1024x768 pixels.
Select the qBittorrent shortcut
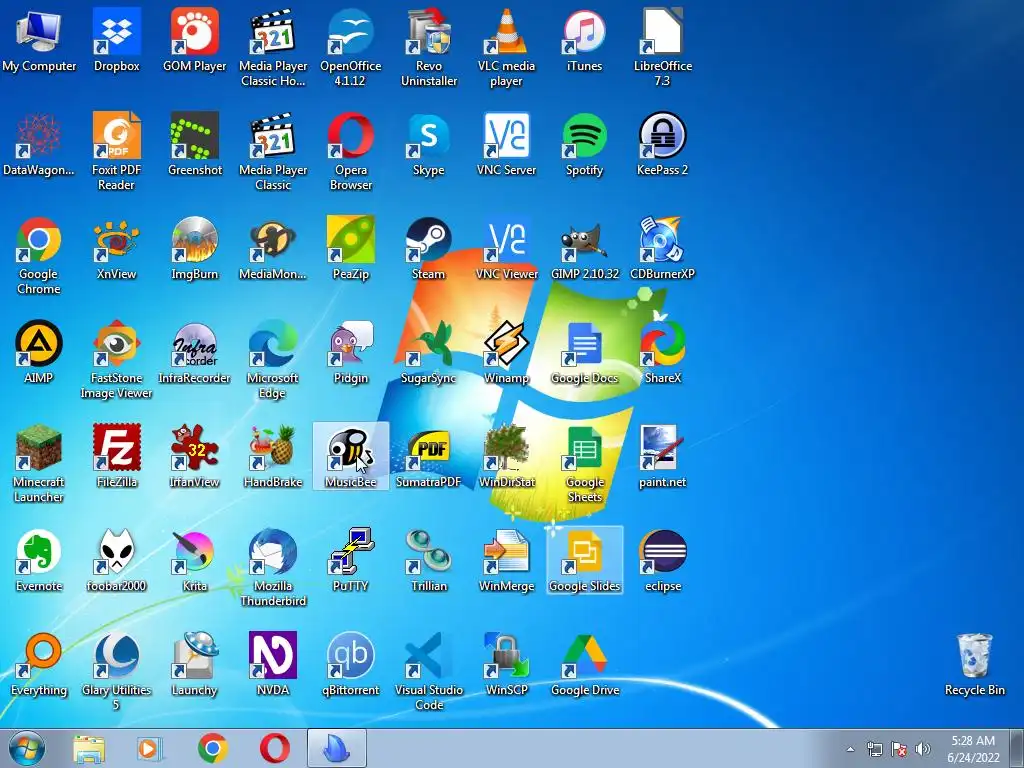351,664
